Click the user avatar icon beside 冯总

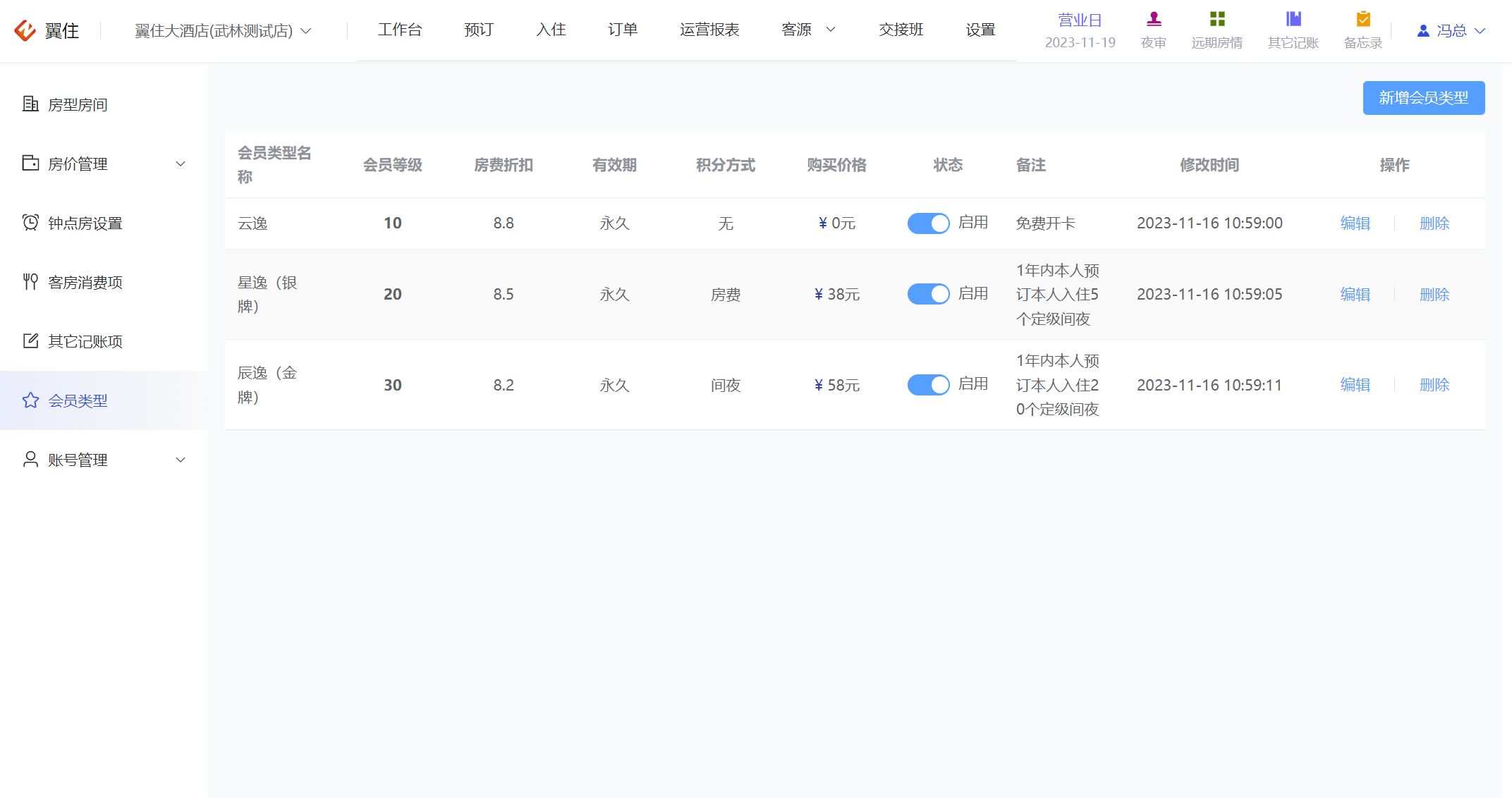tap(1423, 30)
